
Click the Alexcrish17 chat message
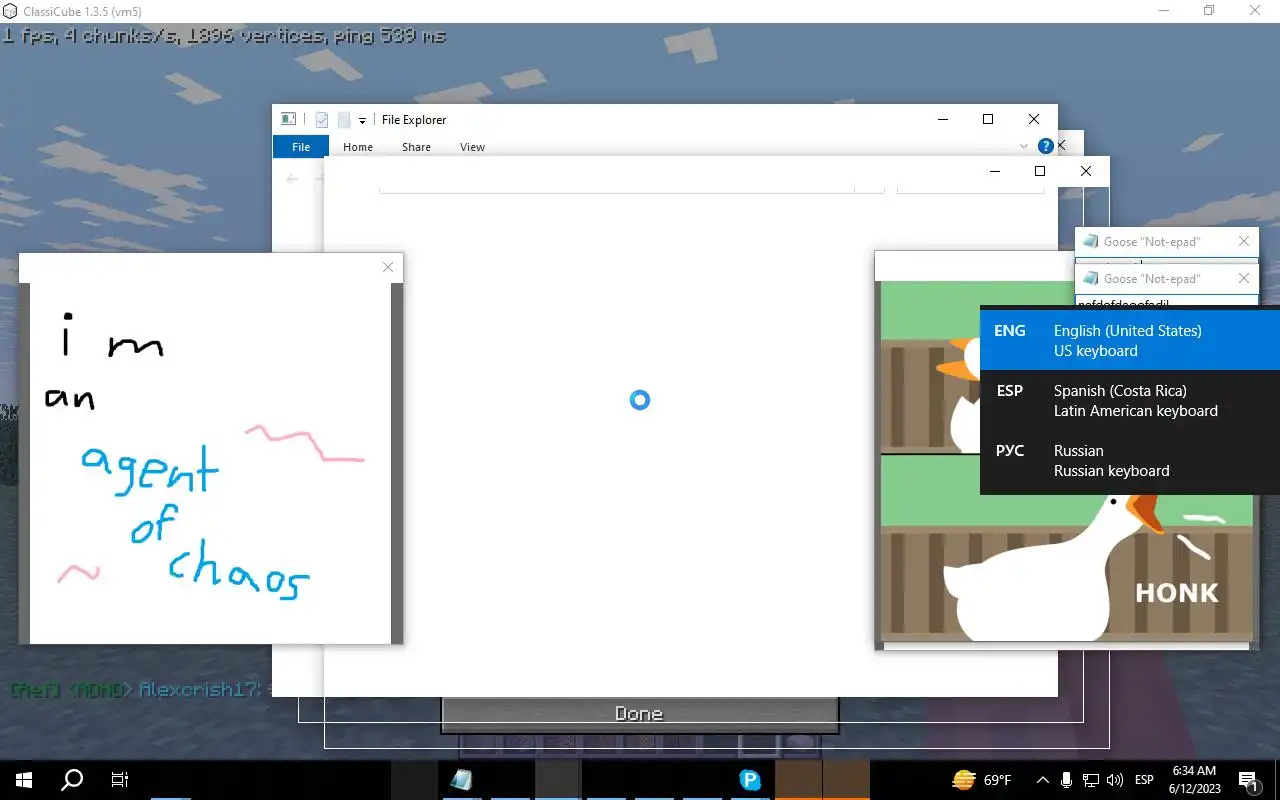tap(140, 689)
